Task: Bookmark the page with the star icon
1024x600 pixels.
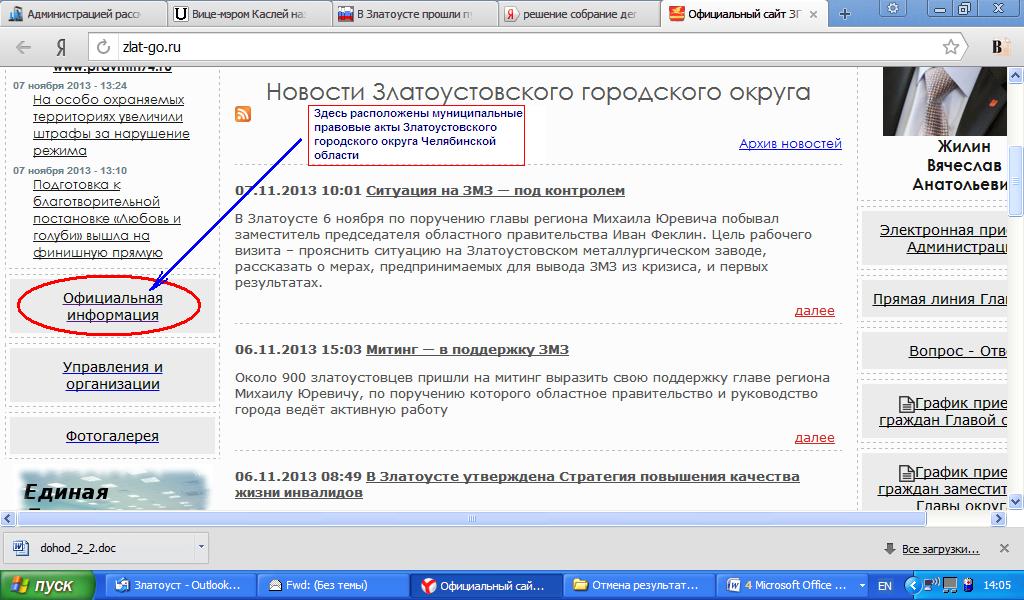Action: 951,46
